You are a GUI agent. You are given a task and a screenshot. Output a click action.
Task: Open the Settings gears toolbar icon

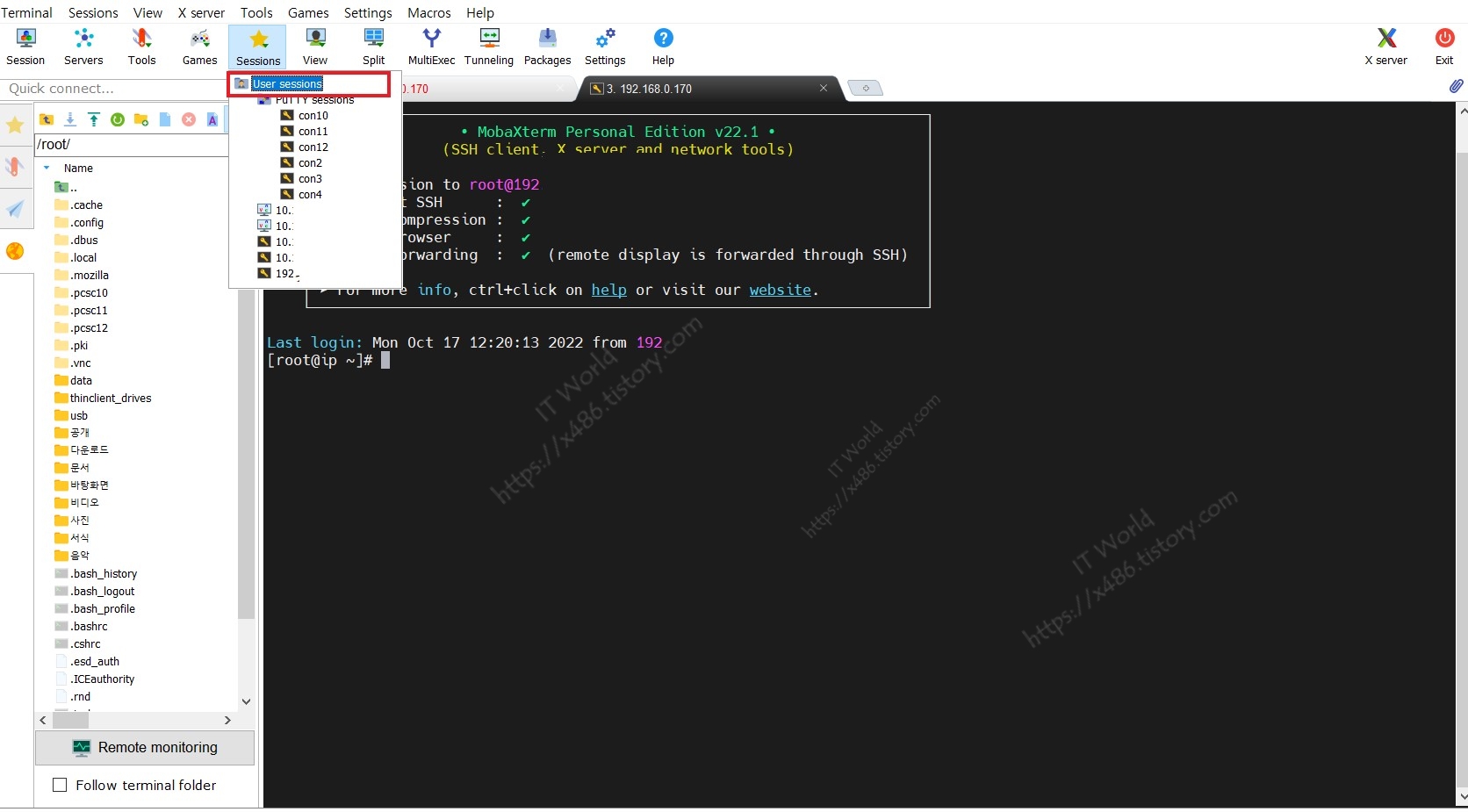(605, 47)
